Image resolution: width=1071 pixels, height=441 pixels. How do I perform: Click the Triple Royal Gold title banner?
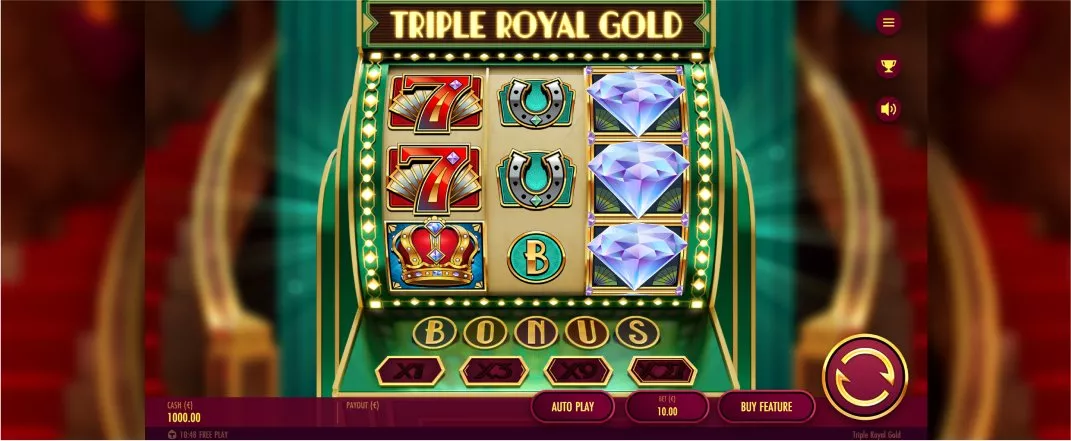pos(536,25)
